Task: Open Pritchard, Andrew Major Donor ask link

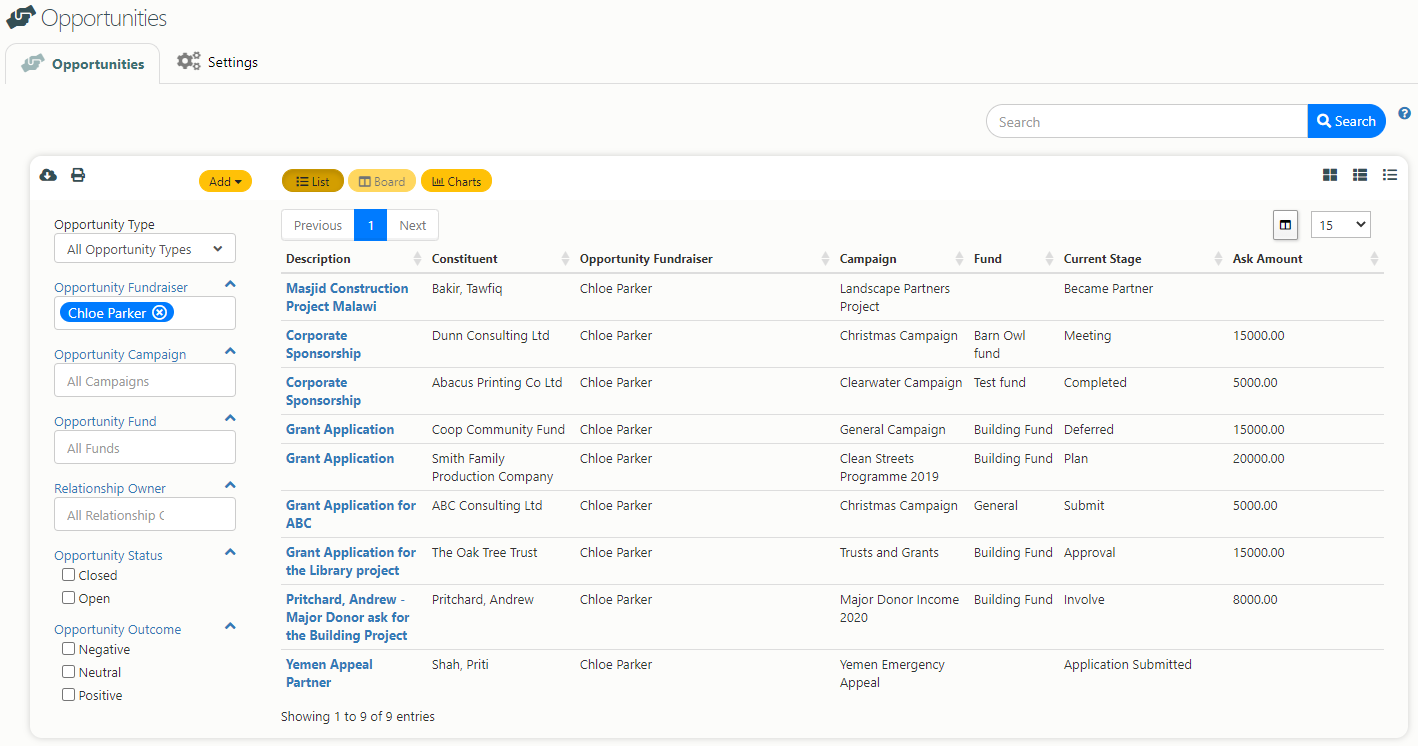Action: [x=348, y=617]
